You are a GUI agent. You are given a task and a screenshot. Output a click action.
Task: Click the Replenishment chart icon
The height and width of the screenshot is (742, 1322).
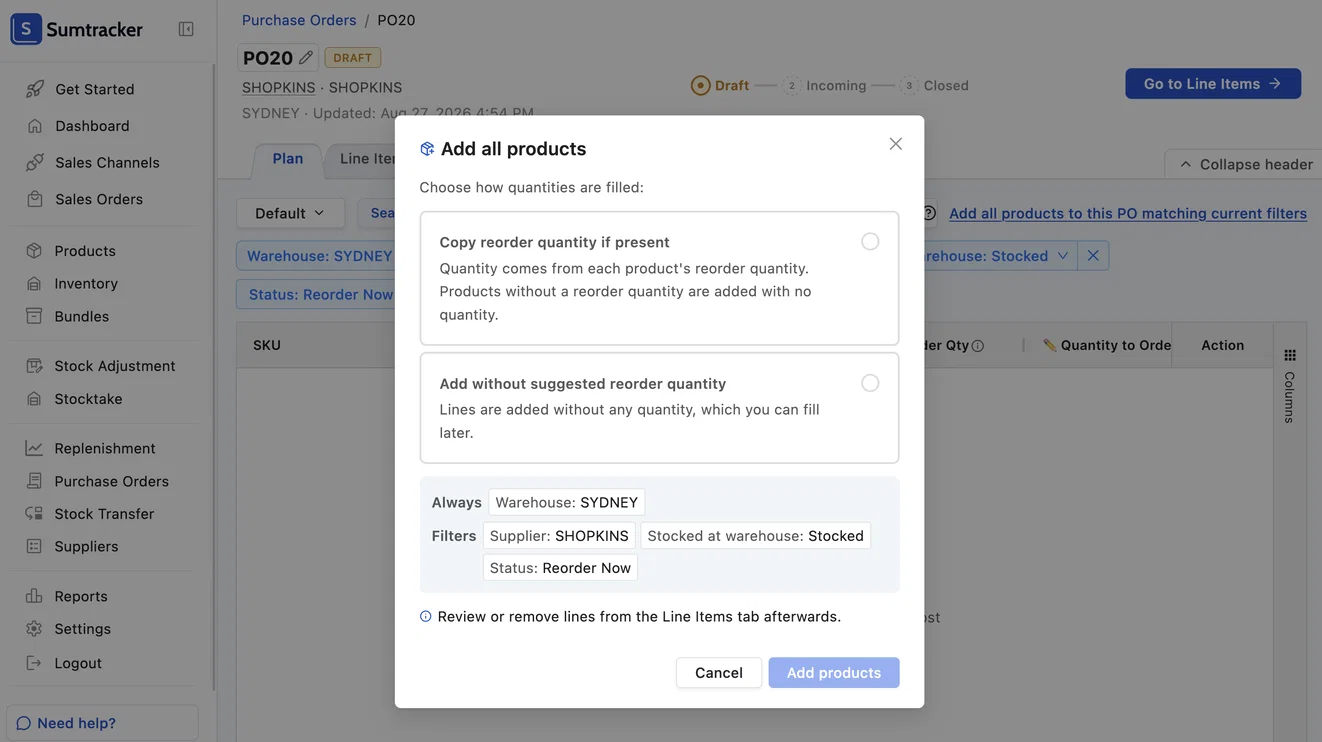(34, 448)
